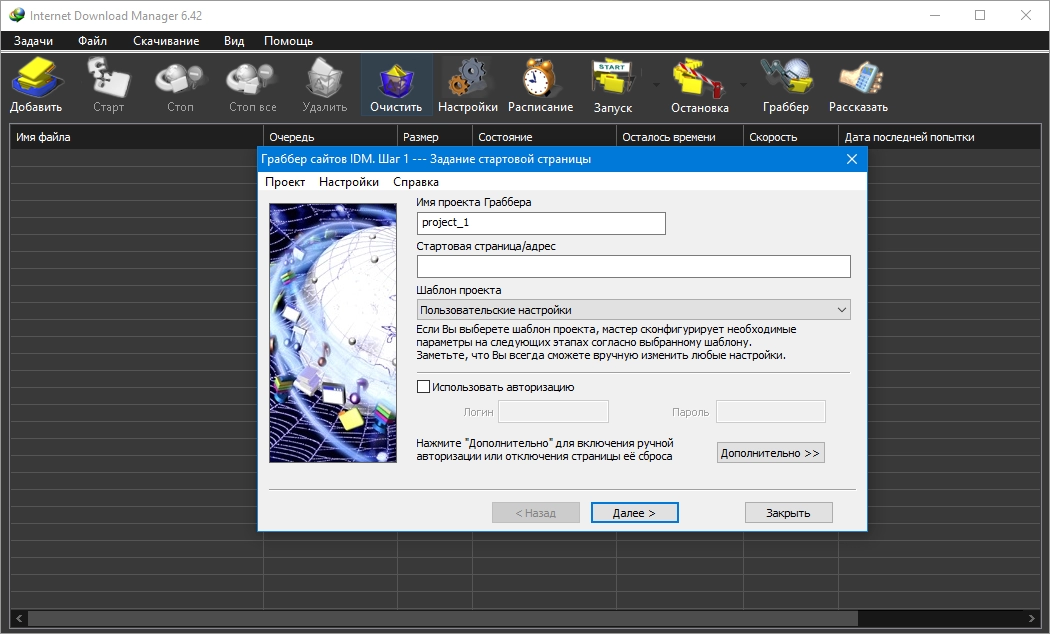Click the Осталось времени column header
Image resolution: width=1050 pixels, height=634 pixels.
point(680,137)
